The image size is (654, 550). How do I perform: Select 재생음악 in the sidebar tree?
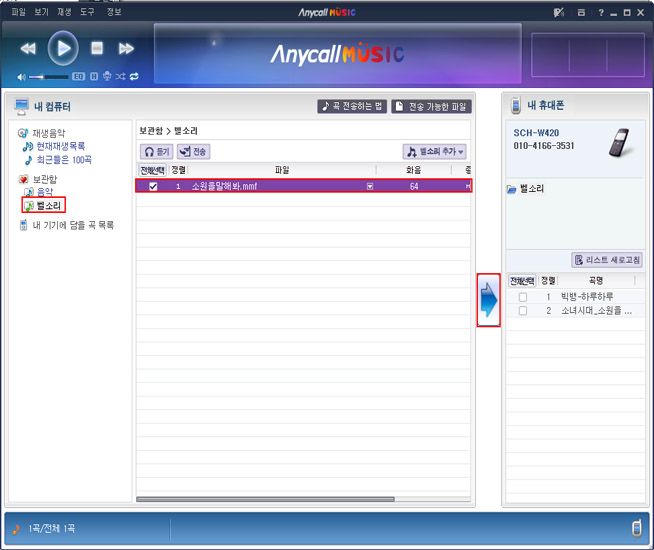click(x=49, y=133)
